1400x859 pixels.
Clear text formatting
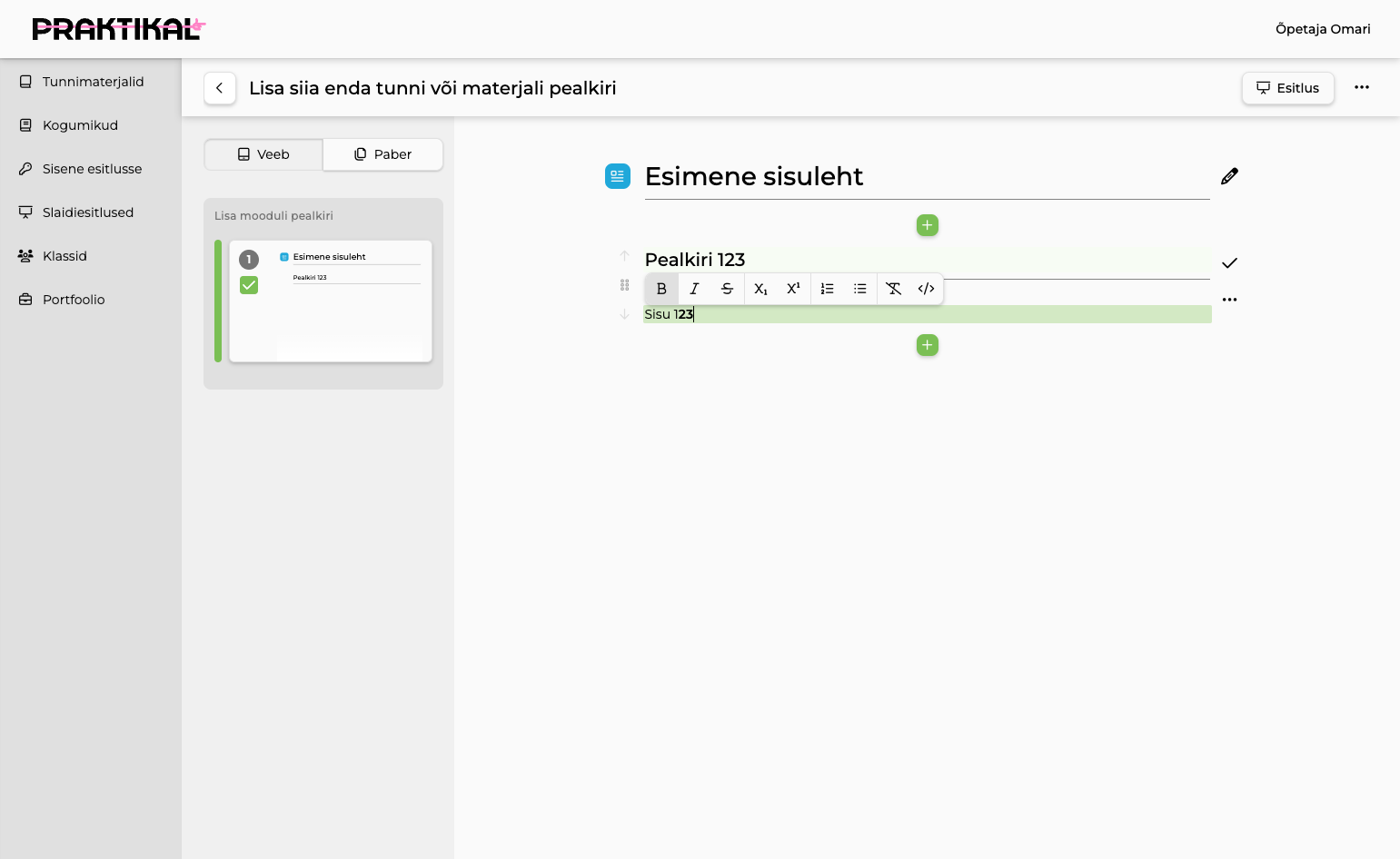click(x=894, y=289)
